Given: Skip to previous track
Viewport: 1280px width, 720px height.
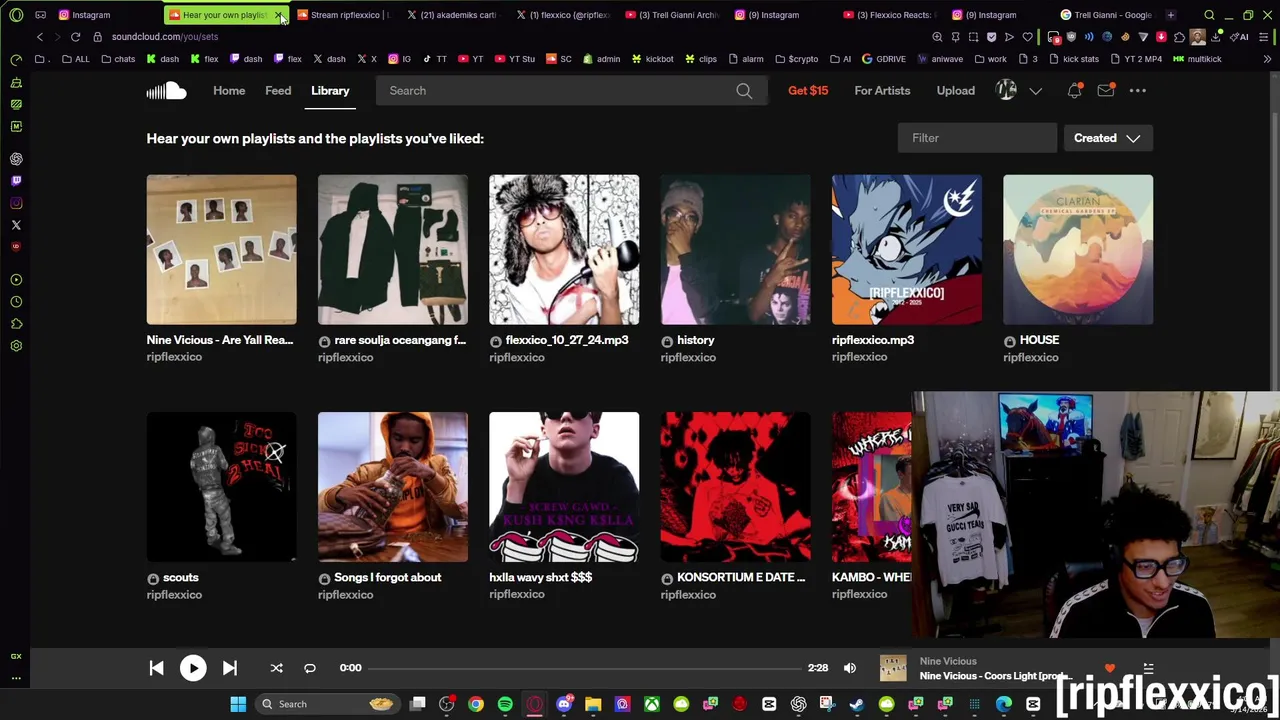Looking at the screenshot, I should pyautogui.click(x=157, y=668).
